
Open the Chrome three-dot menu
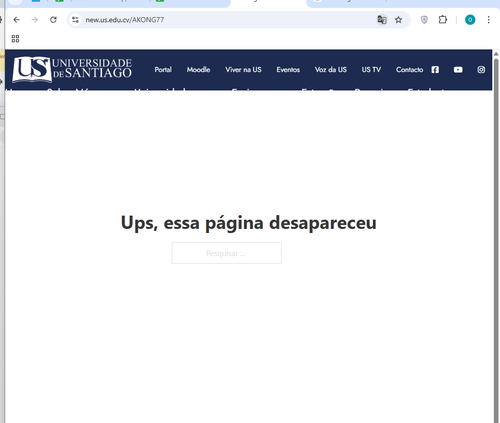tap(488, 20)
